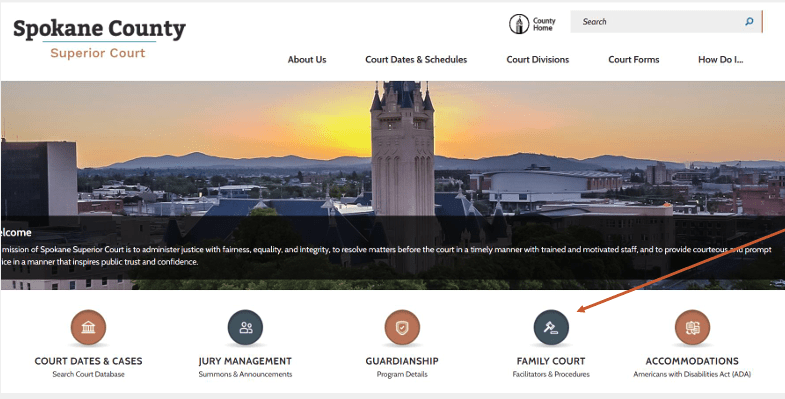
Task: Click the Court Dates & Cases courthouse icon
Action: [88, 327]
